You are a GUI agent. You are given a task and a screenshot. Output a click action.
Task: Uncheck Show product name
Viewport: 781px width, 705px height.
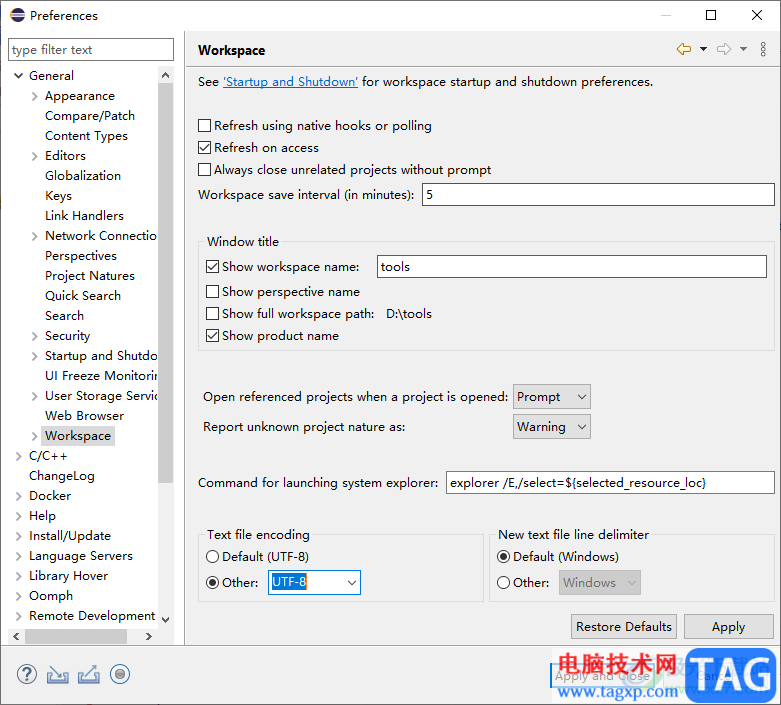pyautogui.click(x=212, y=335)
